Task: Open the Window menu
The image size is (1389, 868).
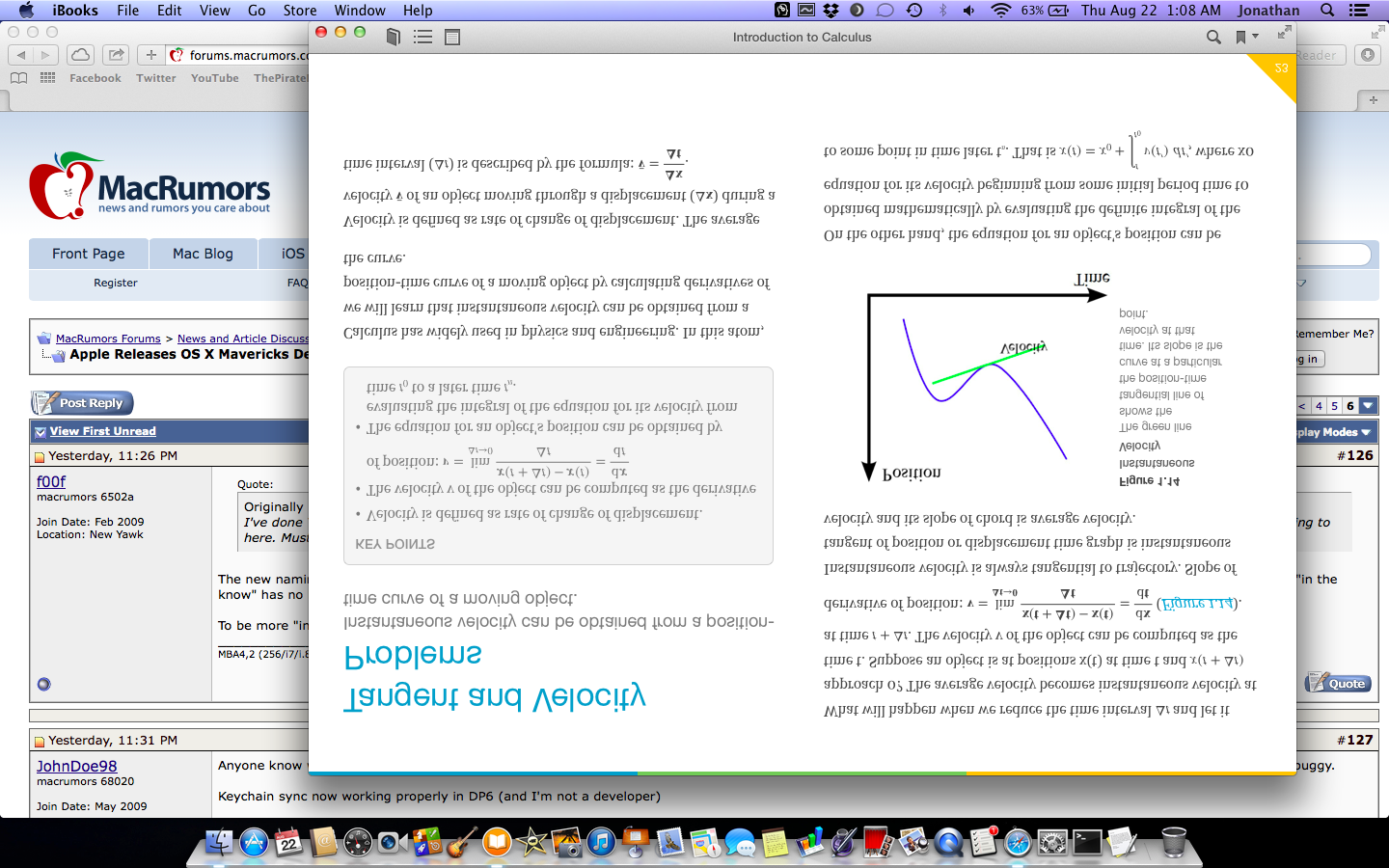Action: (x=360, y=10)
